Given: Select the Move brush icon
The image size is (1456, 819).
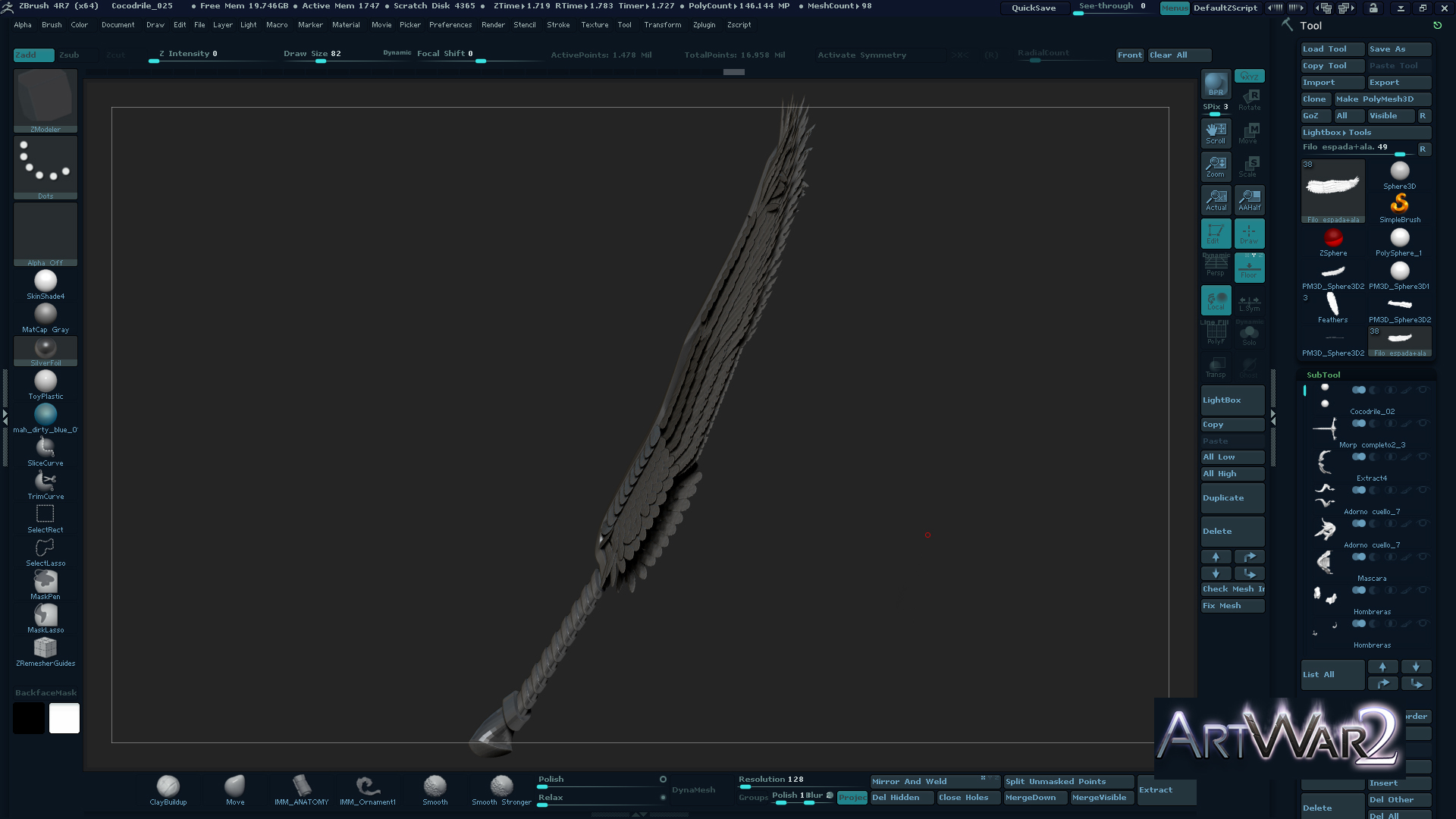Looking at the screenshot, I should tap(235, 787).
